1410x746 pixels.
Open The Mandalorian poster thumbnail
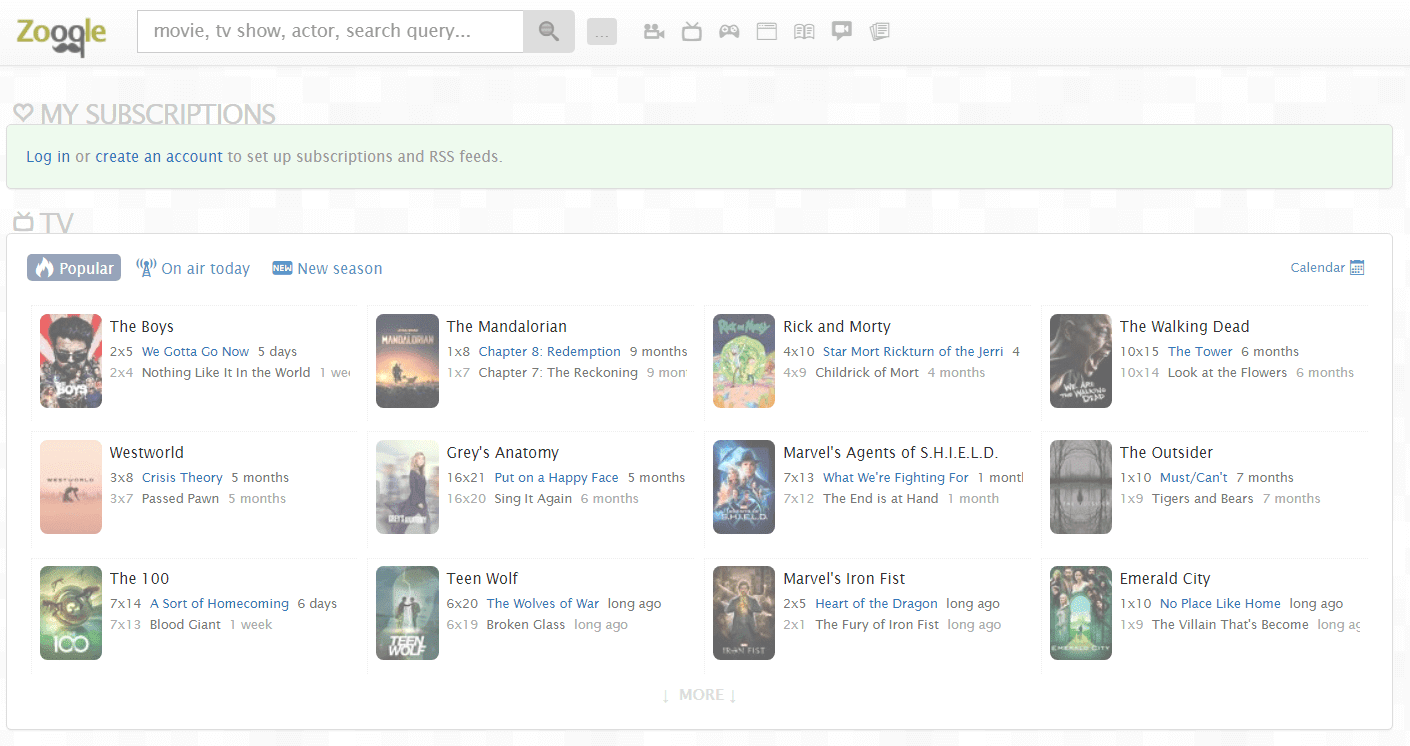[407, 361]
